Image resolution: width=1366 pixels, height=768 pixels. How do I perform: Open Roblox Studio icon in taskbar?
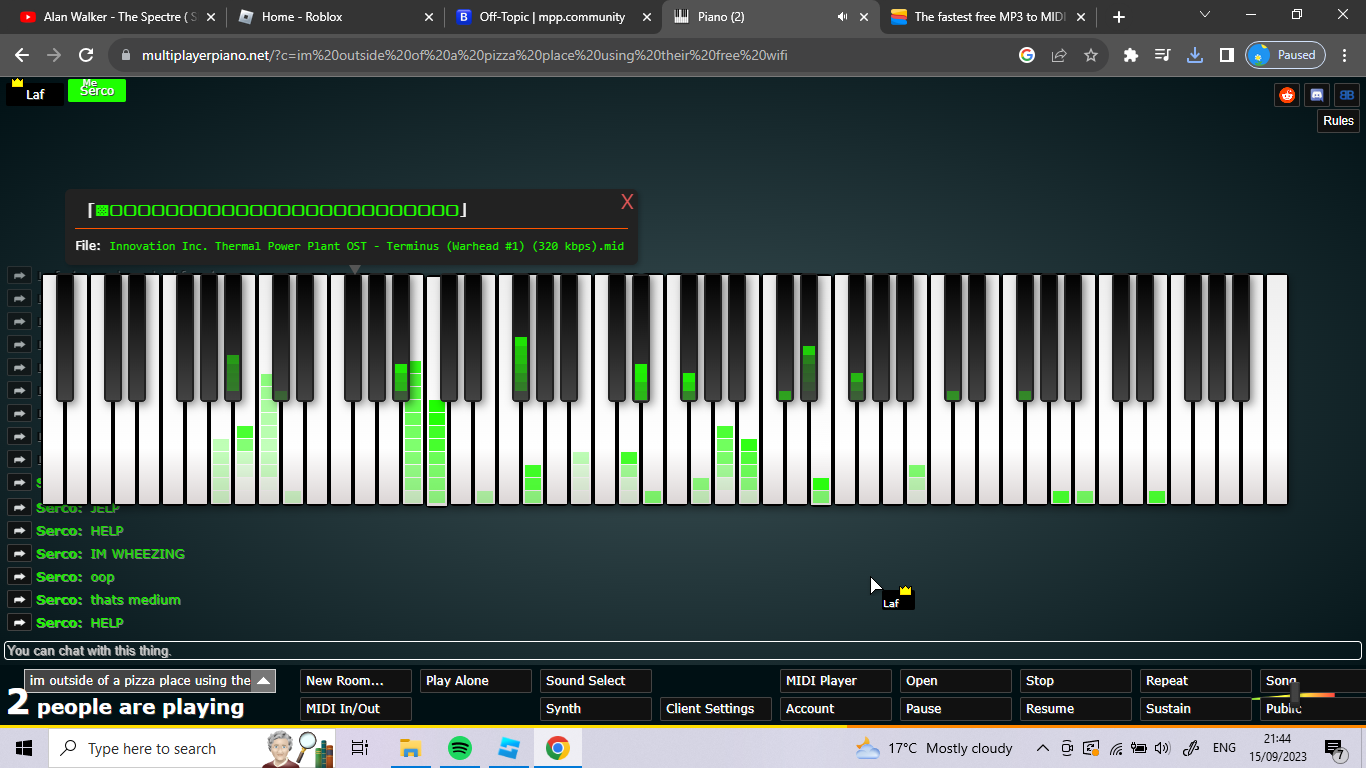pos(510,748)
